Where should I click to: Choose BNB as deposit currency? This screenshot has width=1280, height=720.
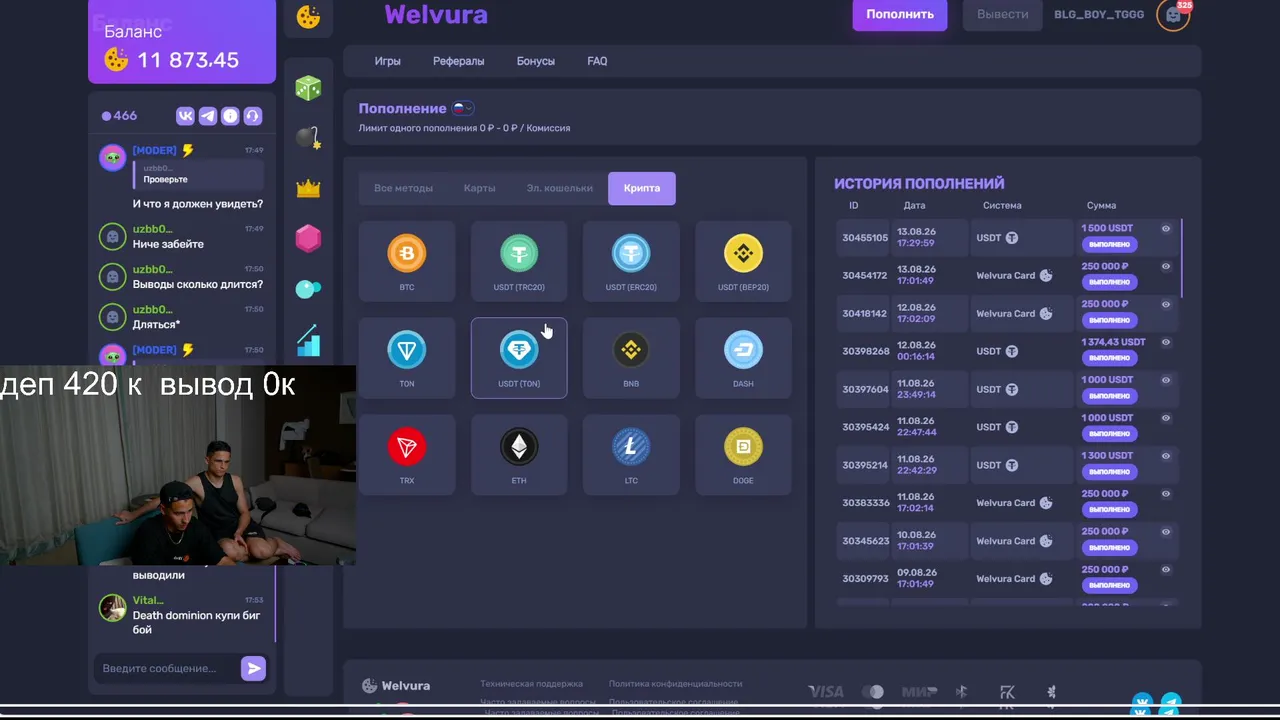(x=631, y=358)
